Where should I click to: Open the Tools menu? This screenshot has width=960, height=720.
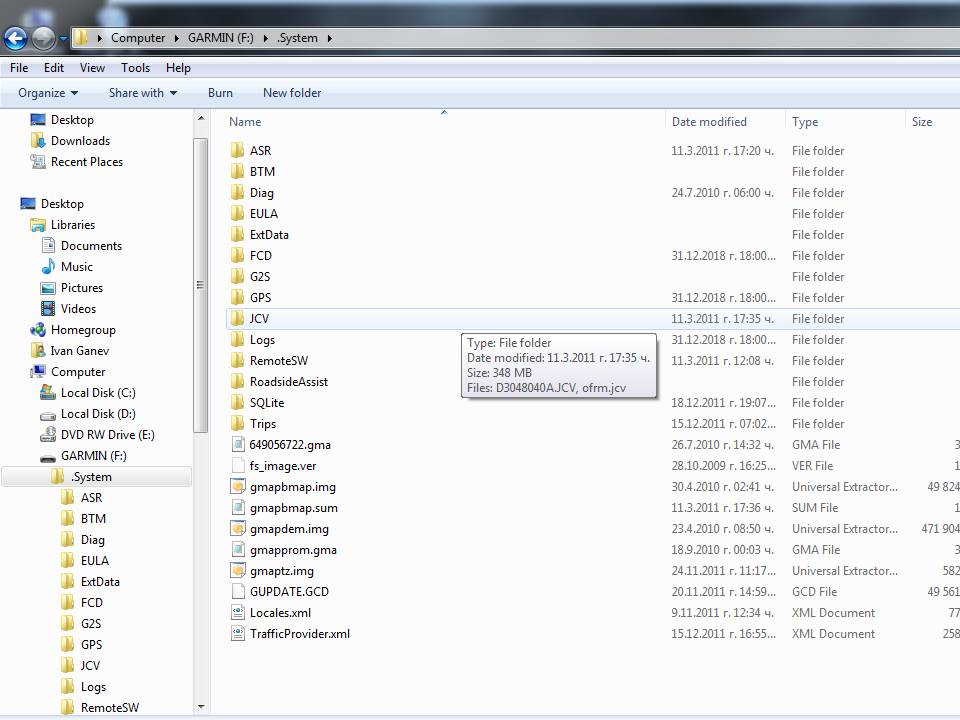point(135,68)
